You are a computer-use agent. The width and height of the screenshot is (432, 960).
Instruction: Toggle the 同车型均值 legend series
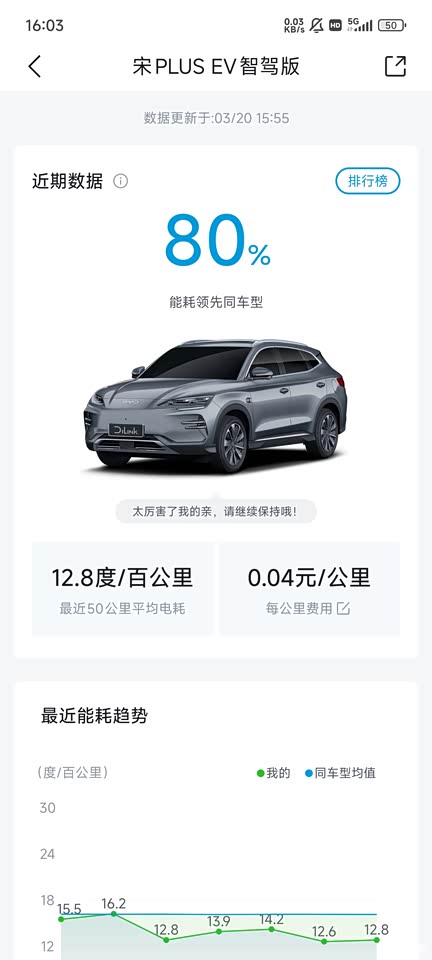click(341, 773)
